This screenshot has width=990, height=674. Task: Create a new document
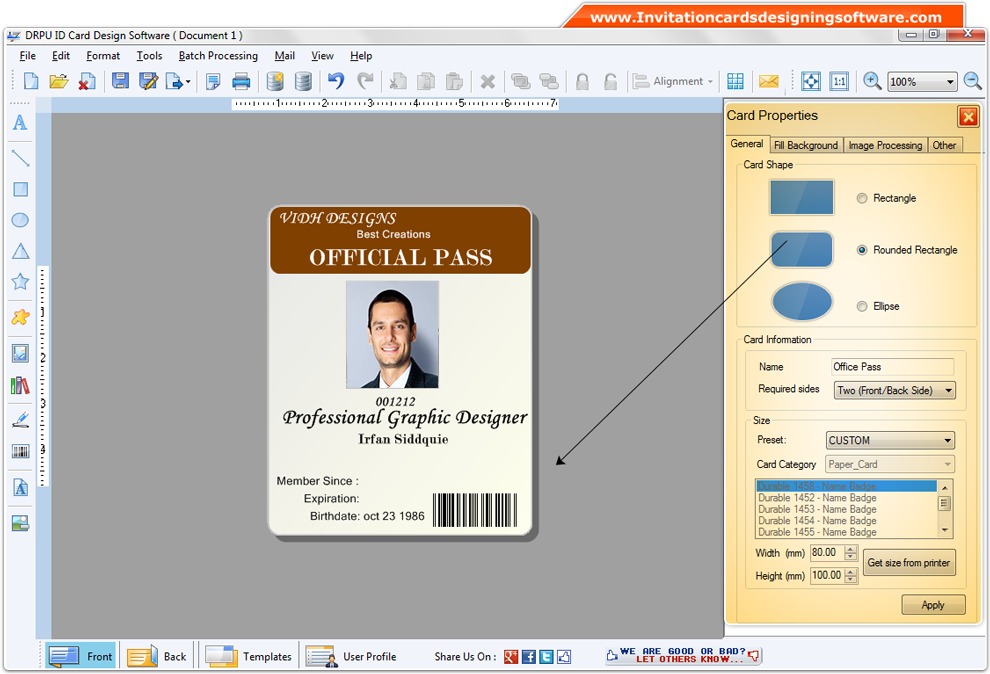point(30,81)
